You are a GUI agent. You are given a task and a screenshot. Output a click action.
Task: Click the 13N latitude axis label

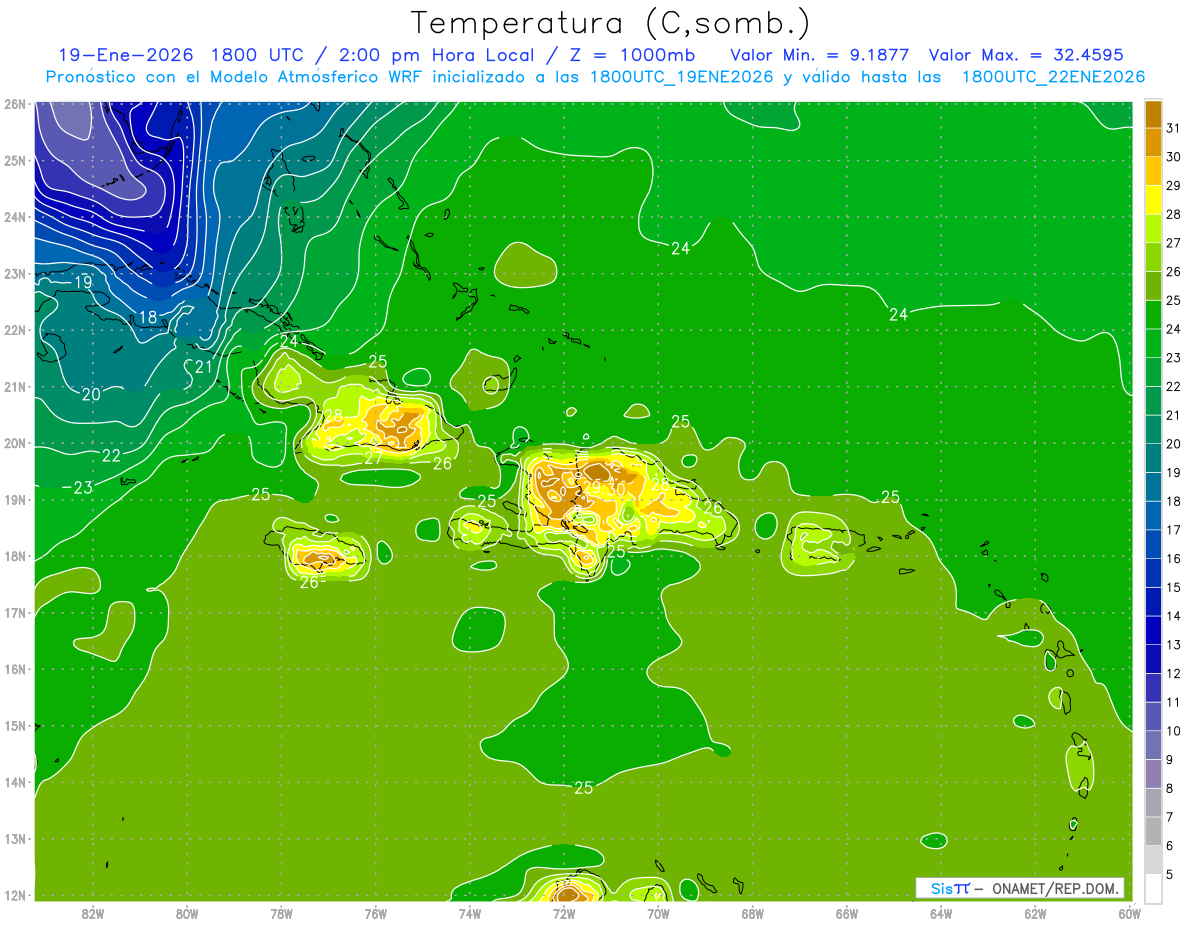[14, 838]
